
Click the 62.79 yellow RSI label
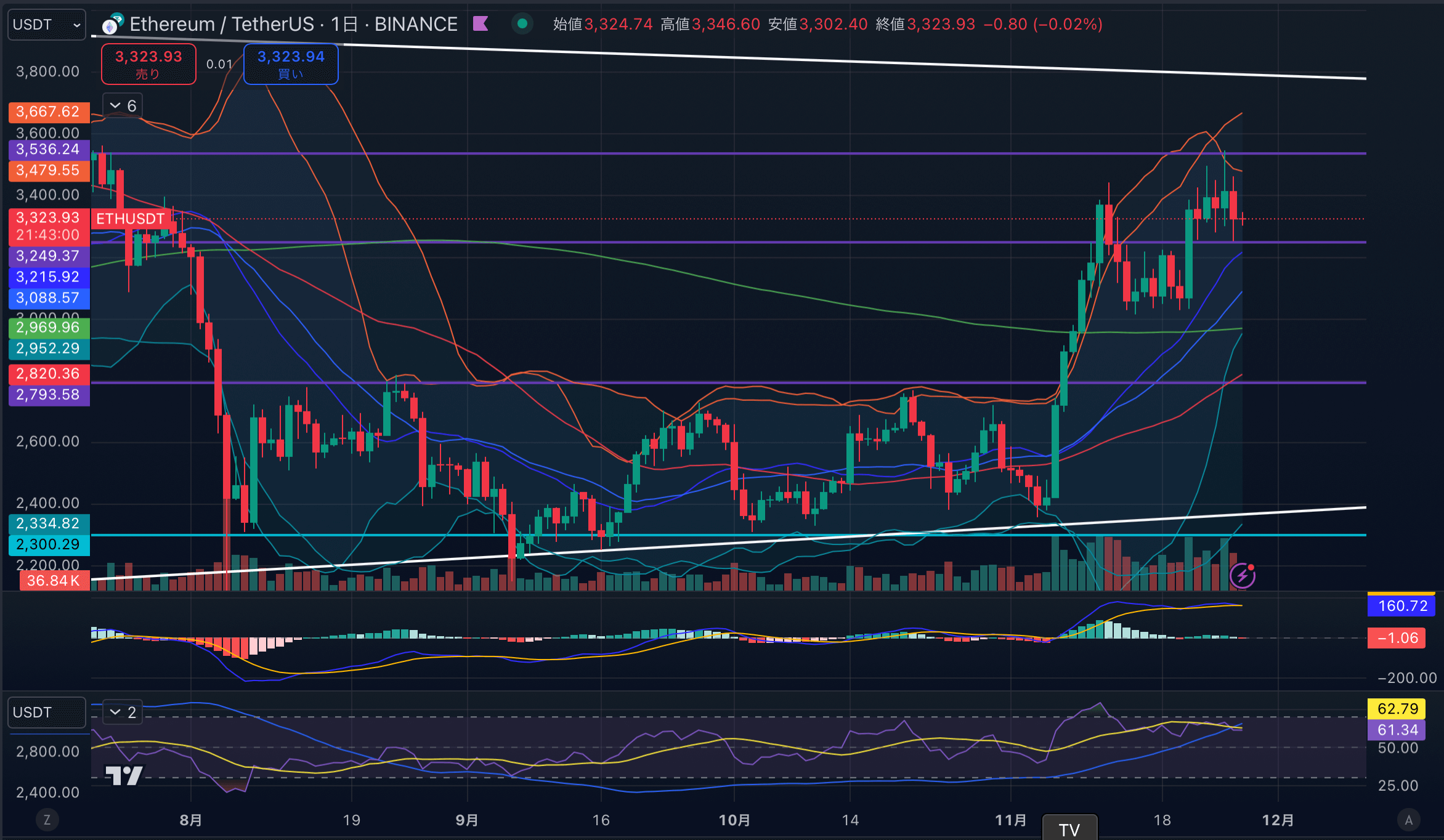1396,709
